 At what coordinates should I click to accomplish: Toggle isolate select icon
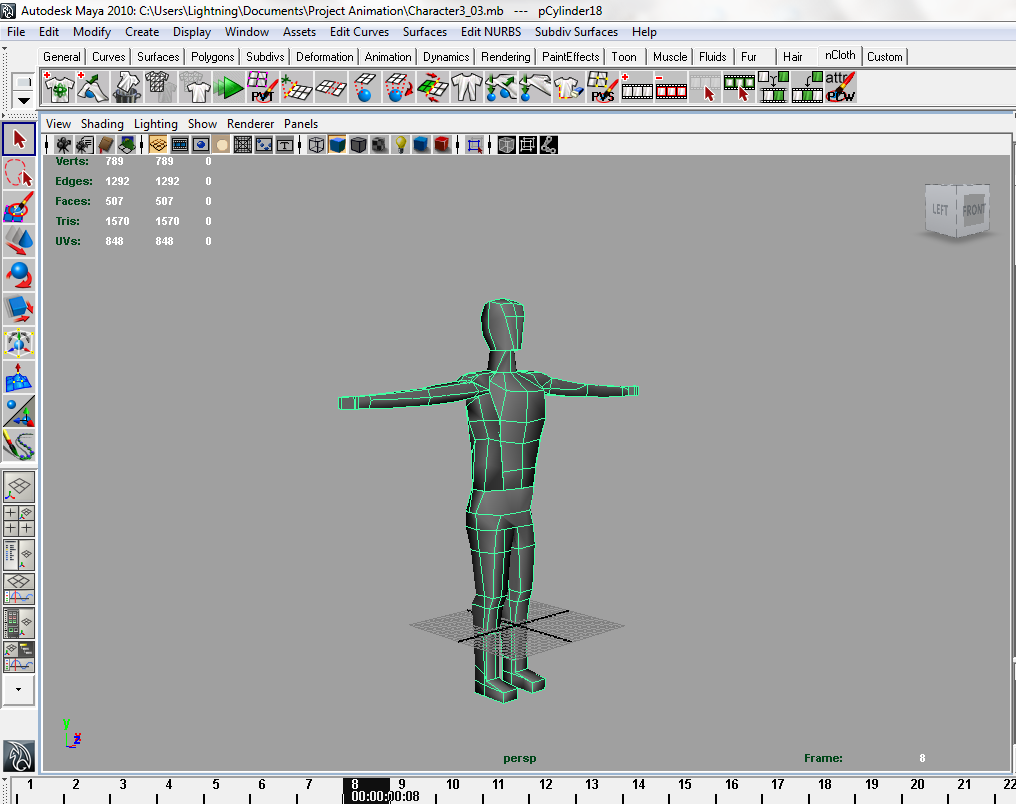coord(474,144)
